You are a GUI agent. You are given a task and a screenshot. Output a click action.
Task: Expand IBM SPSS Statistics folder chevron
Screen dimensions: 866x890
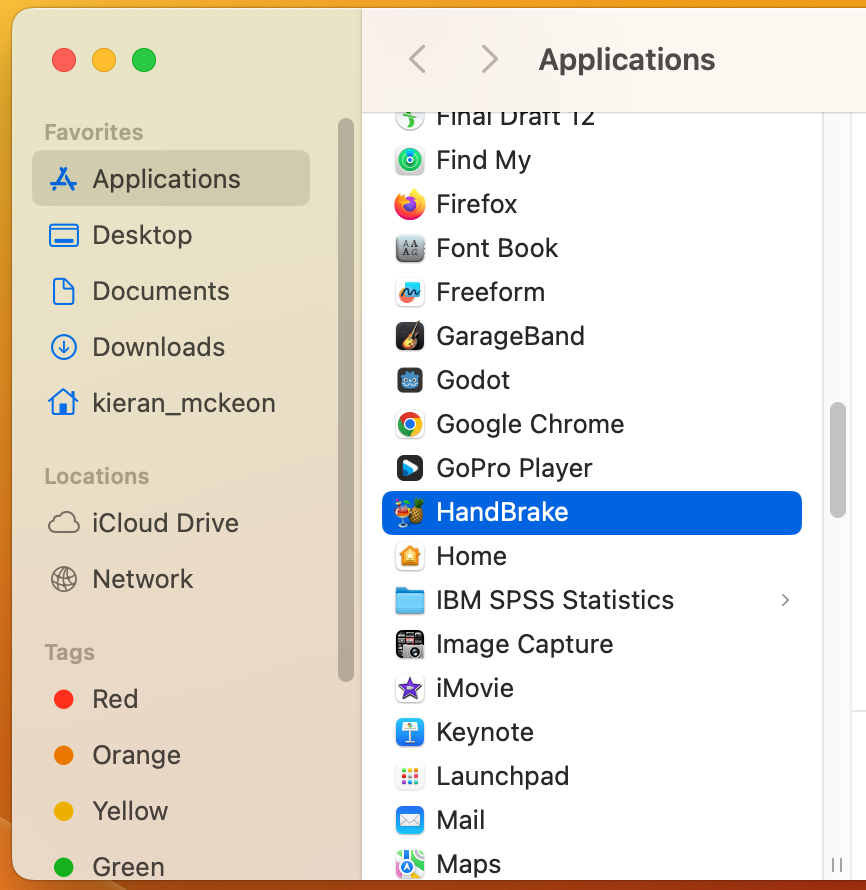pos(785,600)
